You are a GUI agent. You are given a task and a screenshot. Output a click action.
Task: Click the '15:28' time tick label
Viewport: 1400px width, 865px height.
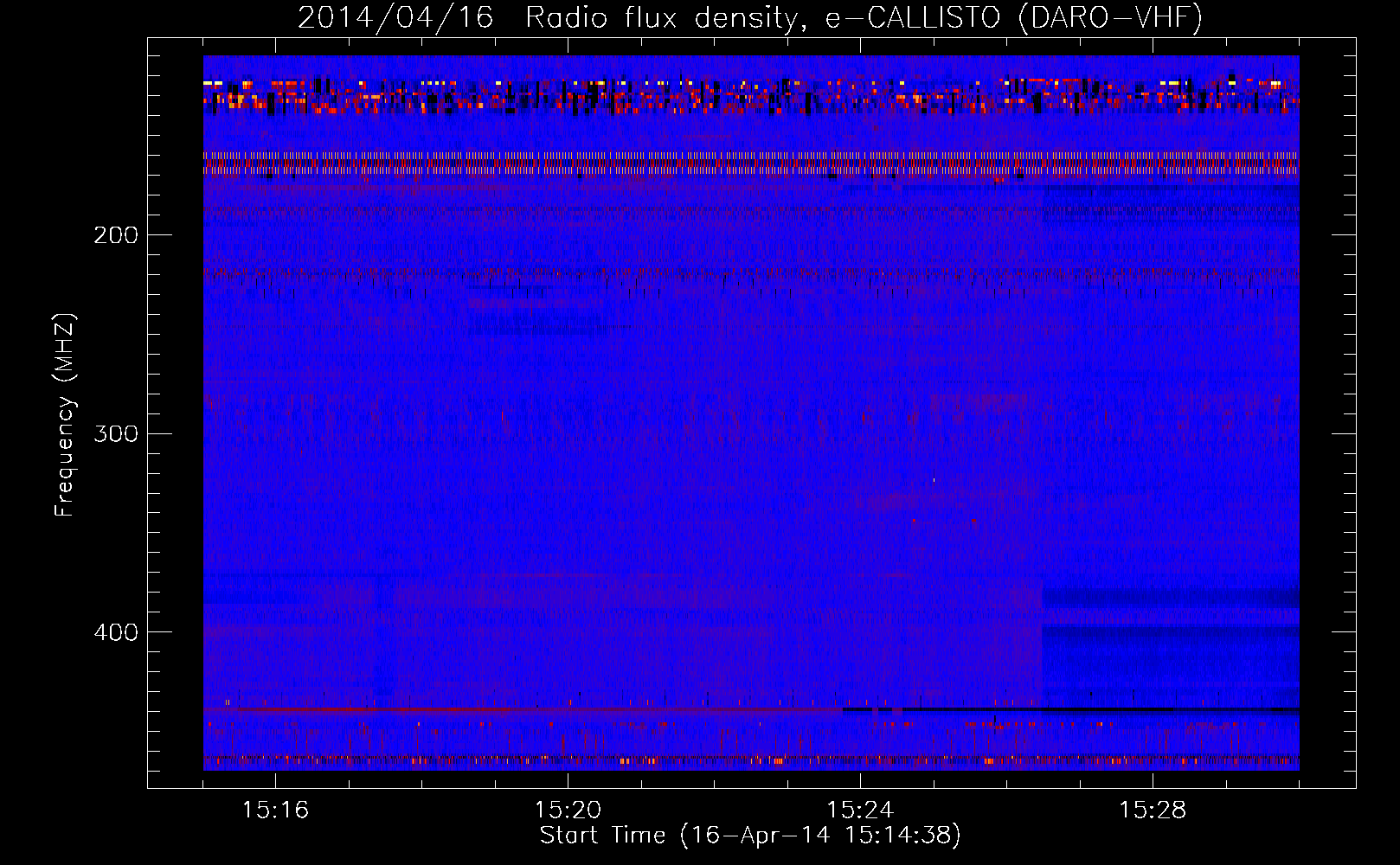[1153, 811]
